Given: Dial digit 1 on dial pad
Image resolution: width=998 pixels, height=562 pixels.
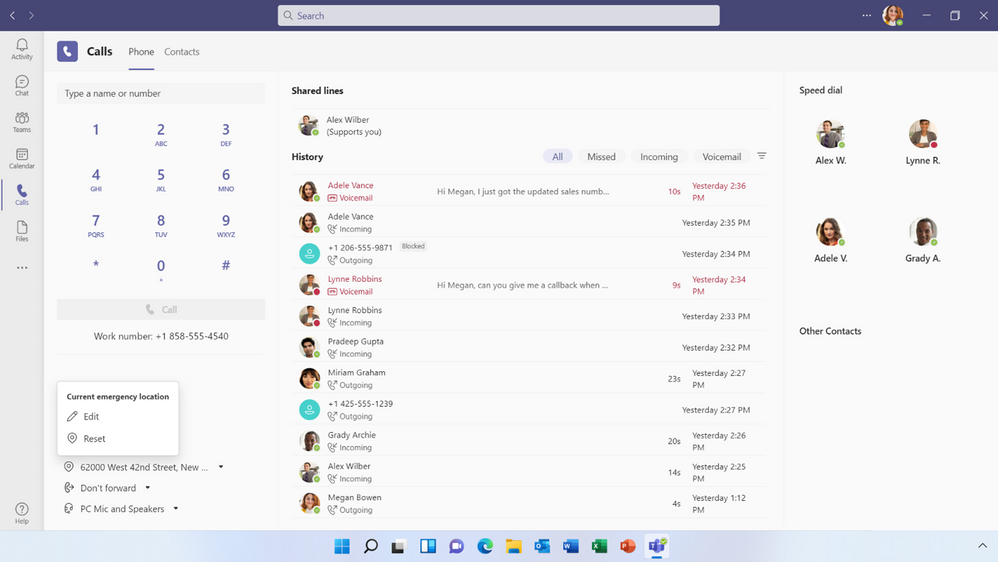Looking at the screenshot, I should (95, 130).
